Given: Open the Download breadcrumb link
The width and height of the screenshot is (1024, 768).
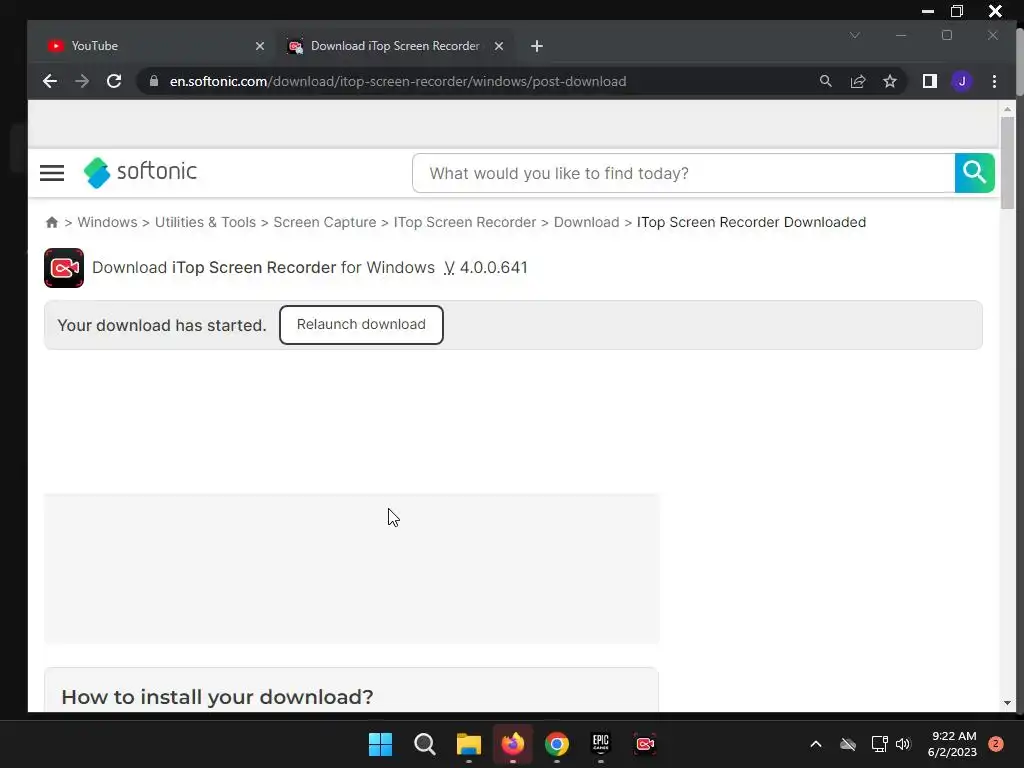Looking at the screenshot, I should (586, 222).
